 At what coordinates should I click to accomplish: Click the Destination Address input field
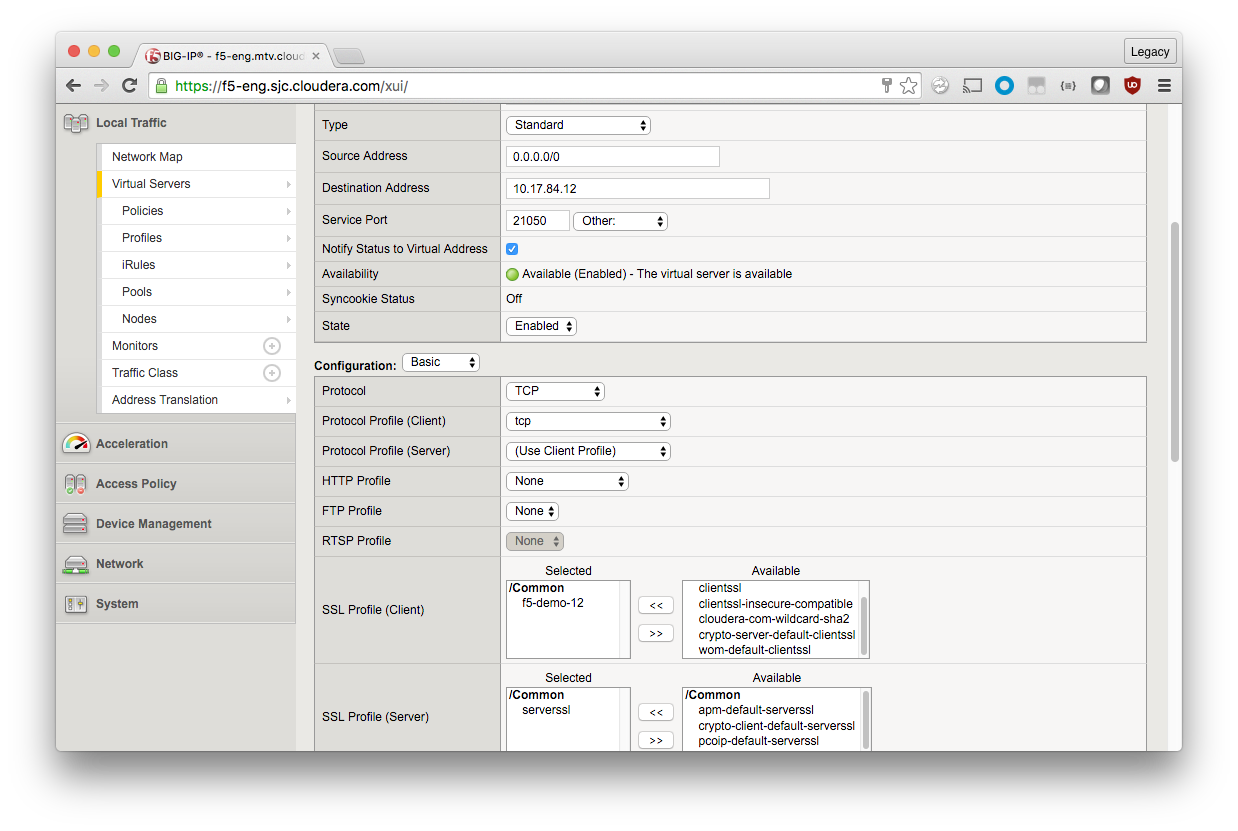pos(637,188)
